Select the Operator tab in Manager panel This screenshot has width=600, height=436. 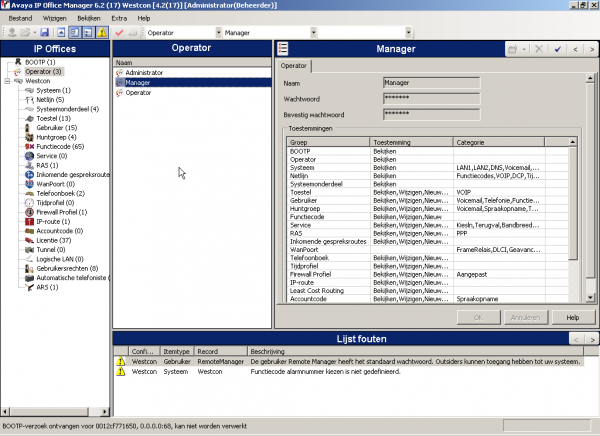[x=293, y=66]
